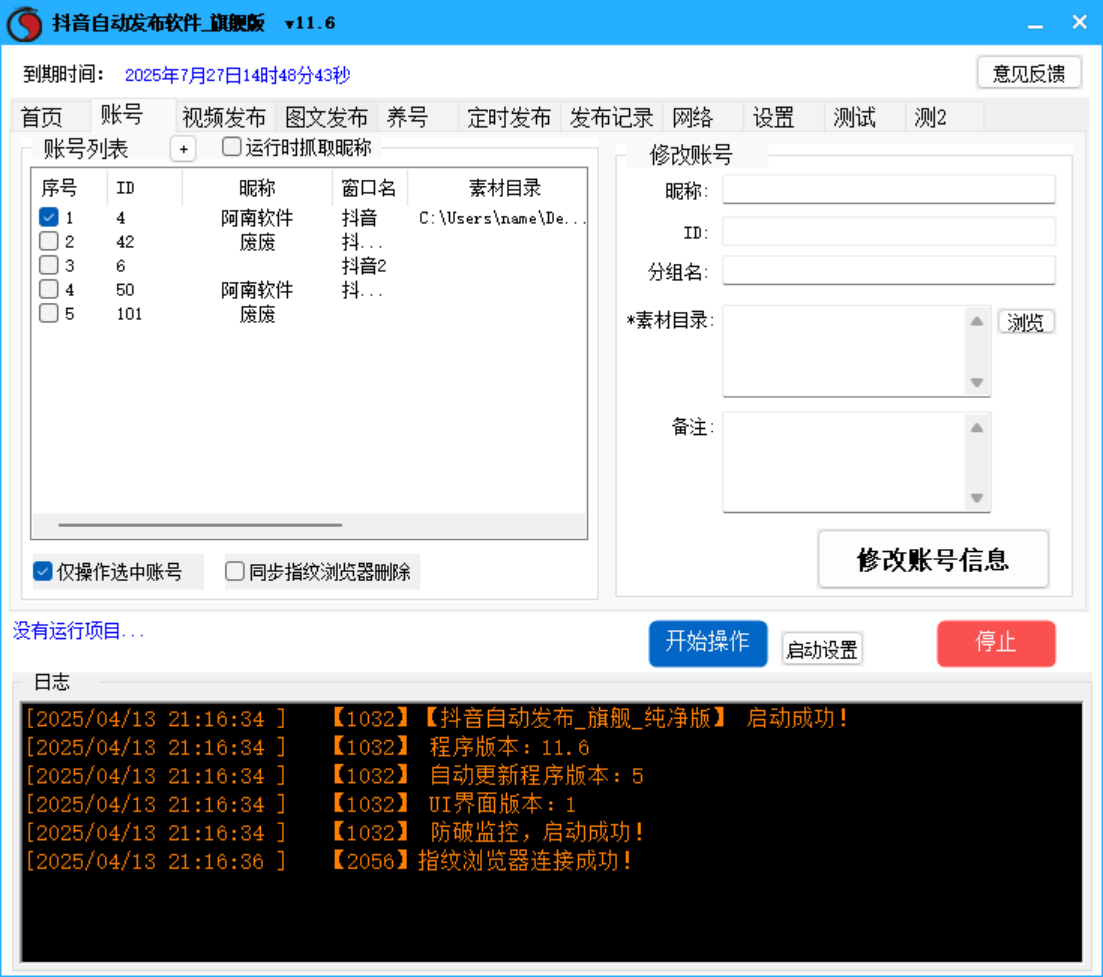Click log line UI界面版本：1
This screenshot has height=977, width=1103.
502,804
